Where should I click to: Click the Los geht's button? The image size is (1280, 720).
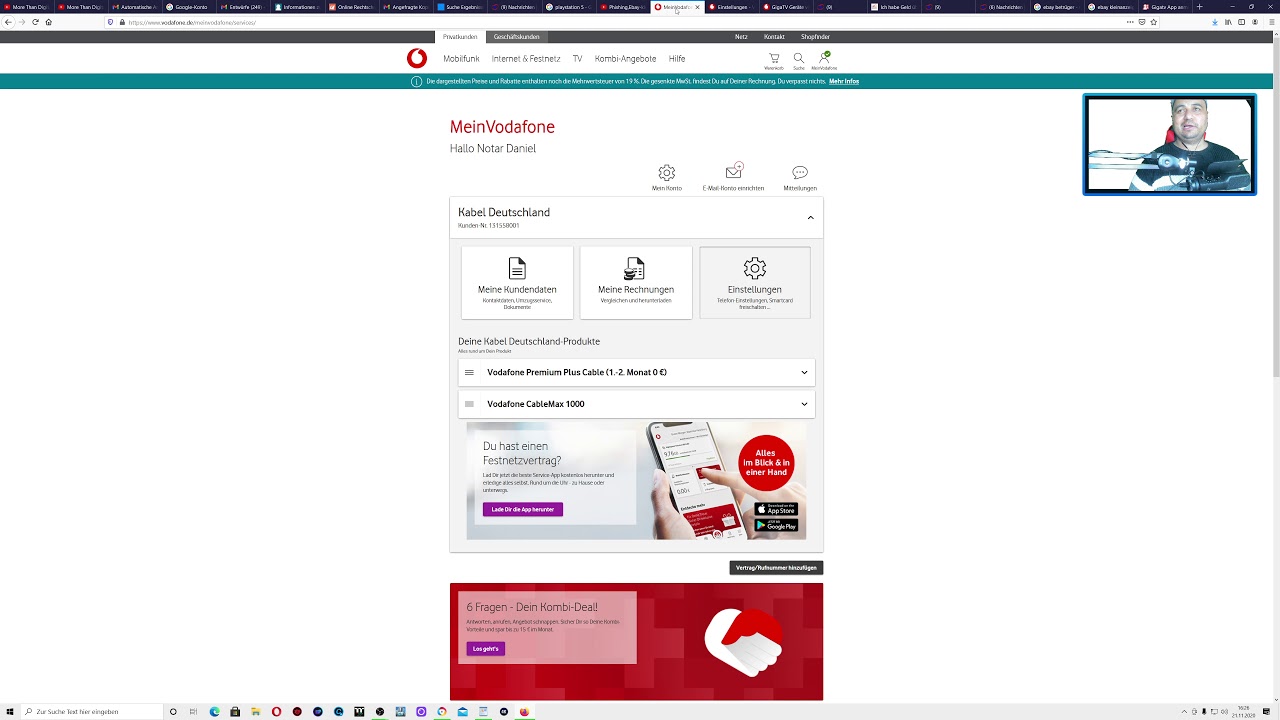pyautogui.click(x=485, y=649)
